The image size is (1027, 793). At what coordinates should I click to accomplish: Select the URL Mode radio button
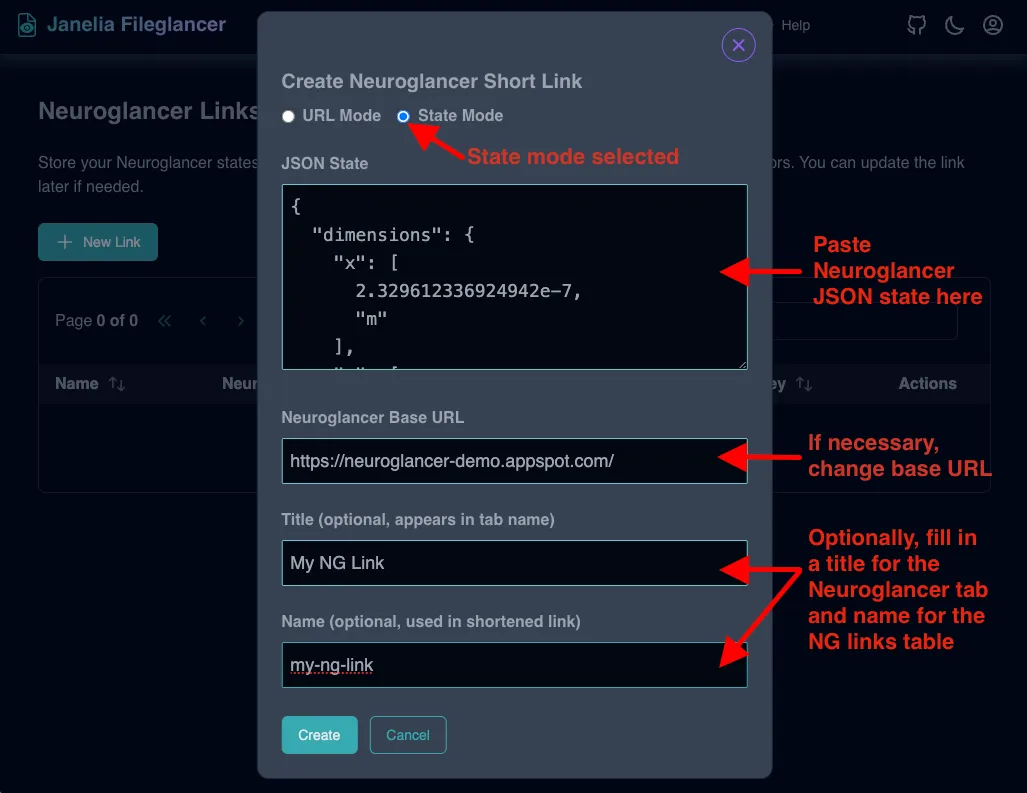pos(288,116)
